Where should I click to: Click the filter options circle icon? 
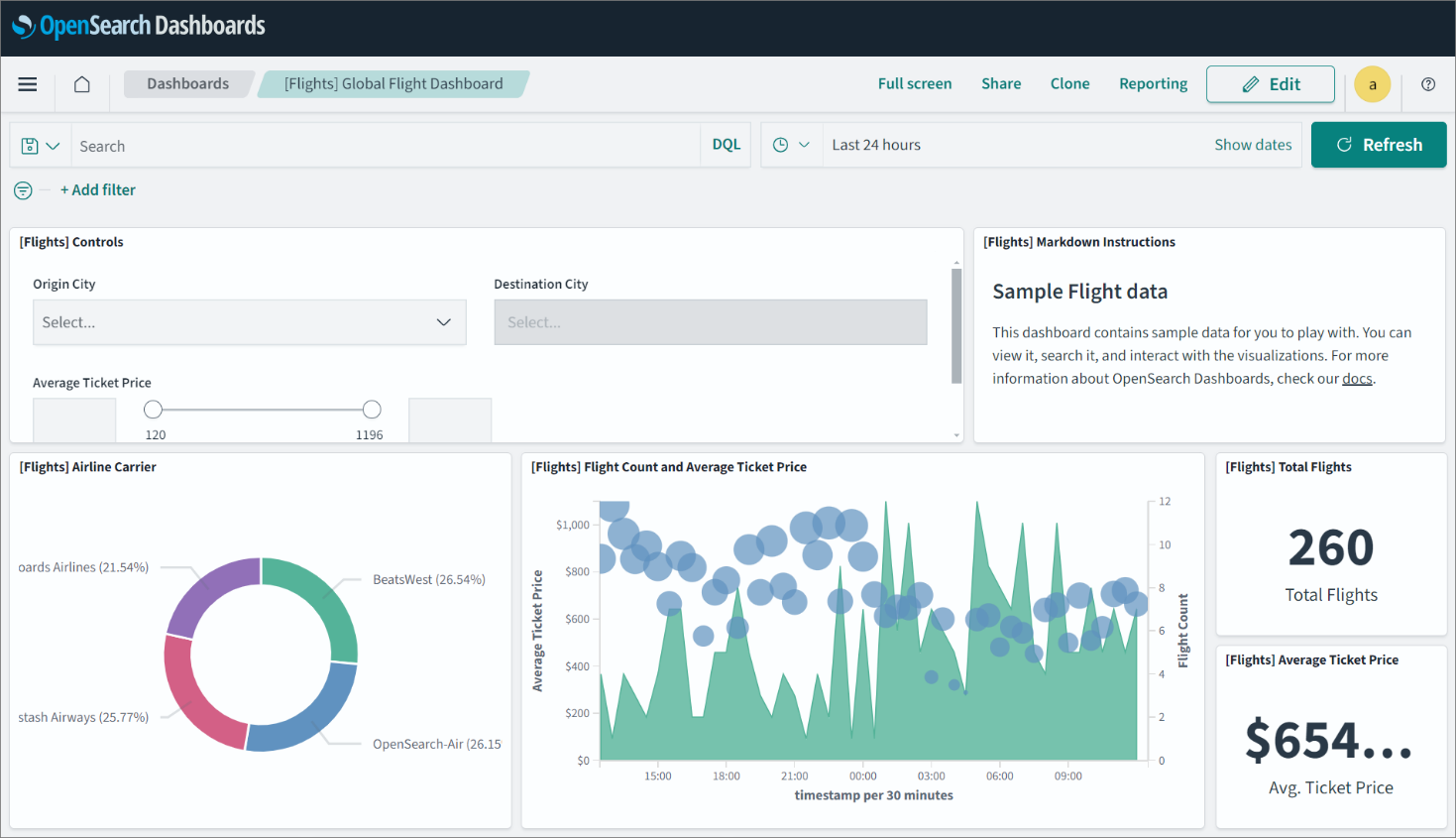click(23, 190)
